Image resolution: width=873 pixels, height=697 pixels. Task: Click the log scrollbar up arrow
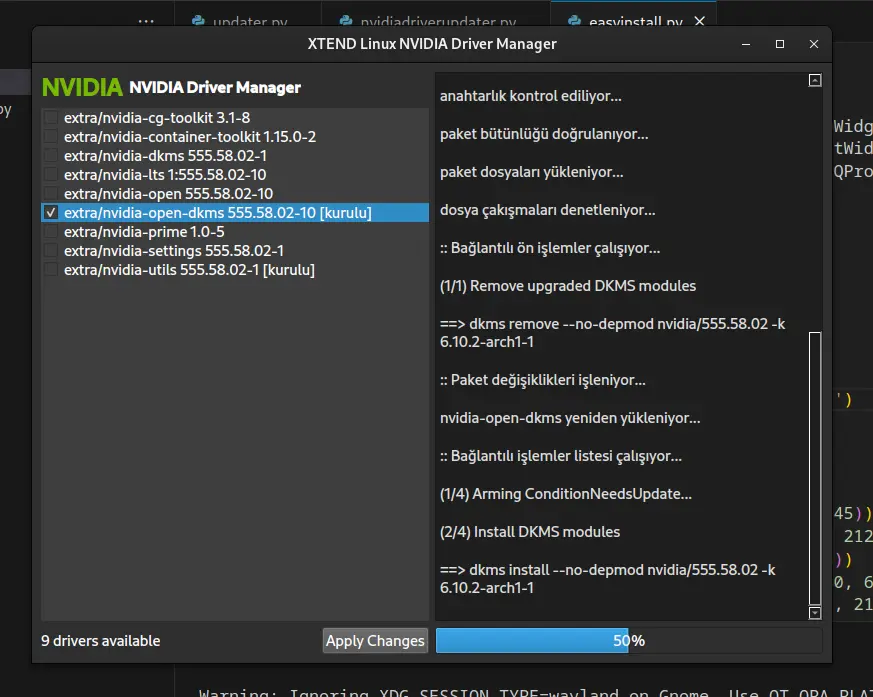[x=815, y=80]
